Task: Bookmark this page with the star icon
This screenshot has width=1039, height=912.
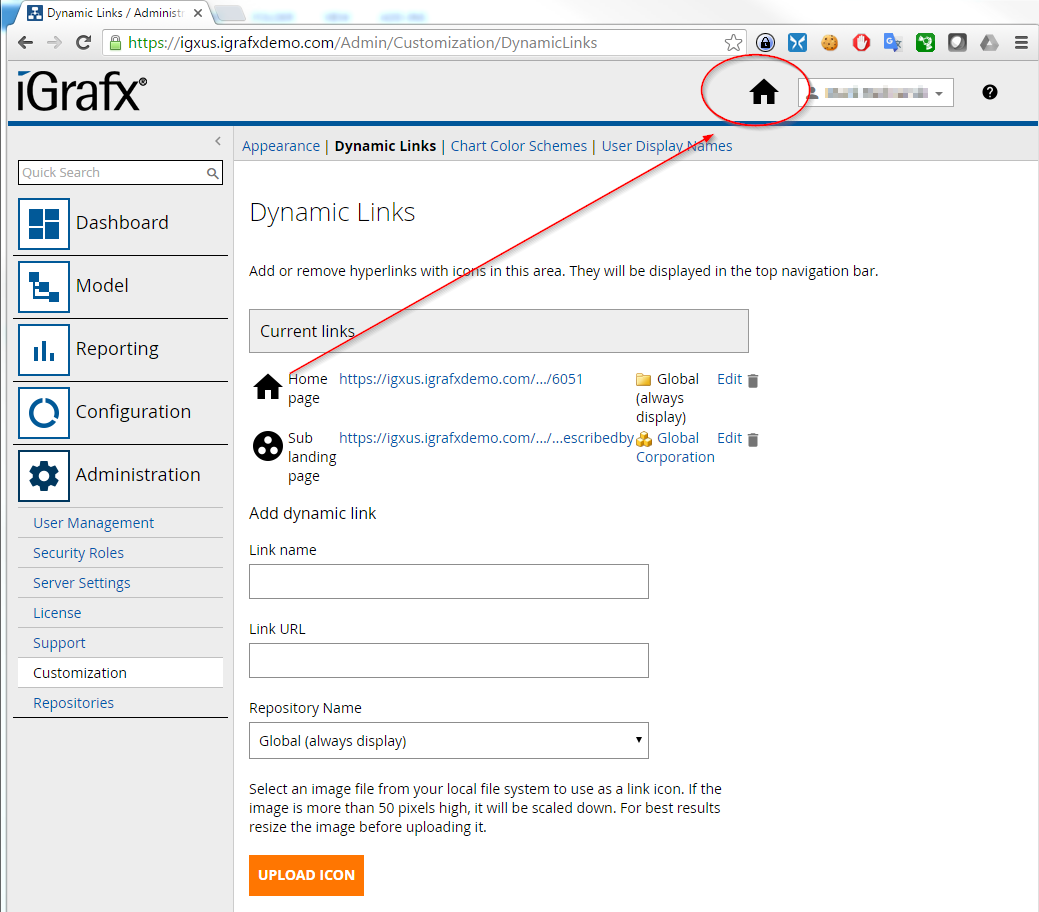Action: pos(733,43)
